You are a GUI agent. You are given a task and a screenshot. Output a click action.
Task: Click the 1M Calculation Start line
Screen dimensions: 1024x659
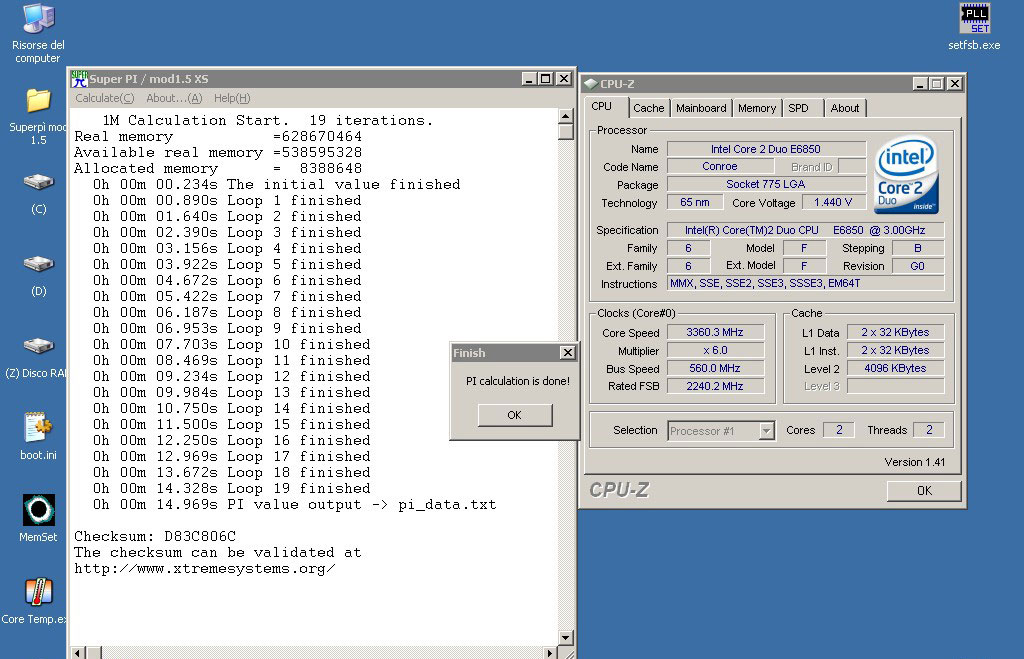coord(268,120)
